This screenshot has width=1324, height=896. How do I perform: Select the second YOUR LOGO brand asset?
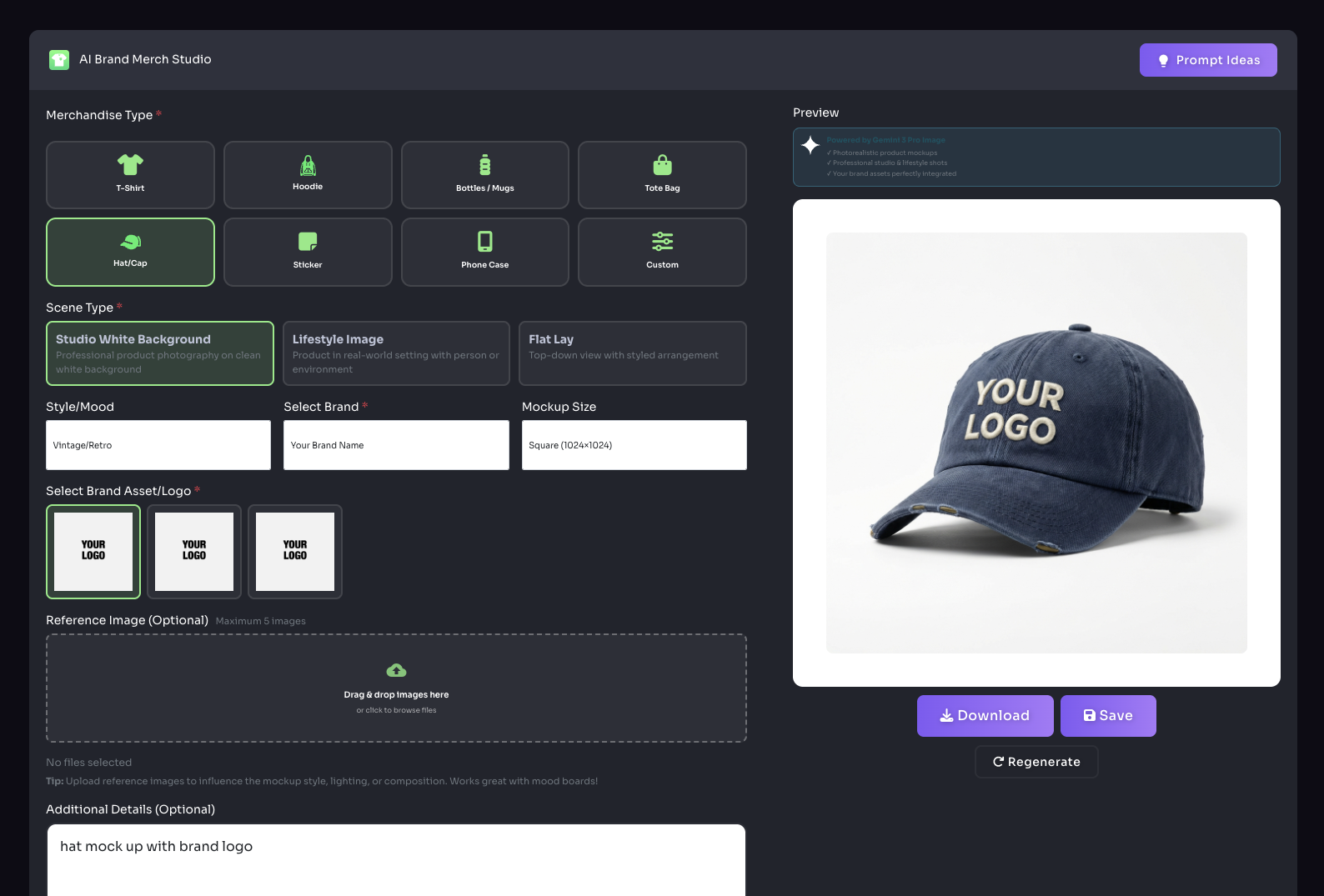[x=194, y=552]
